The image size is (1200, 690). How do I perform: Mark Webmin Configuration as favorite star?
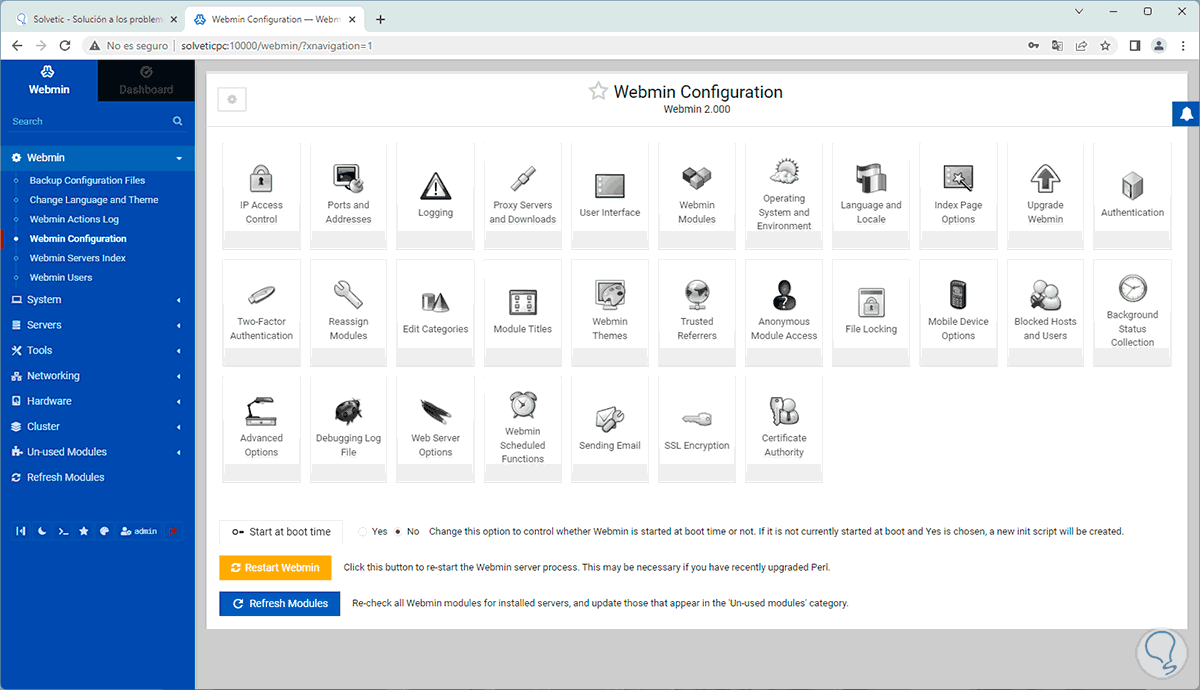pyautogui.click(x=598, y=91)
